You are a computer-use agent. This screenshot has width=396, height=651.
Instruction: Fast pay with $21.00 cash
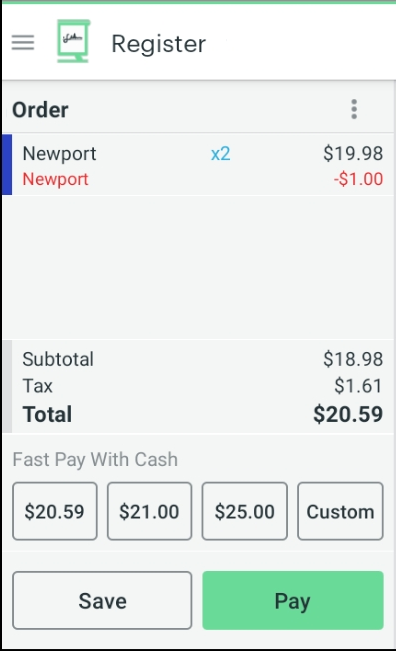pos(149,511)
